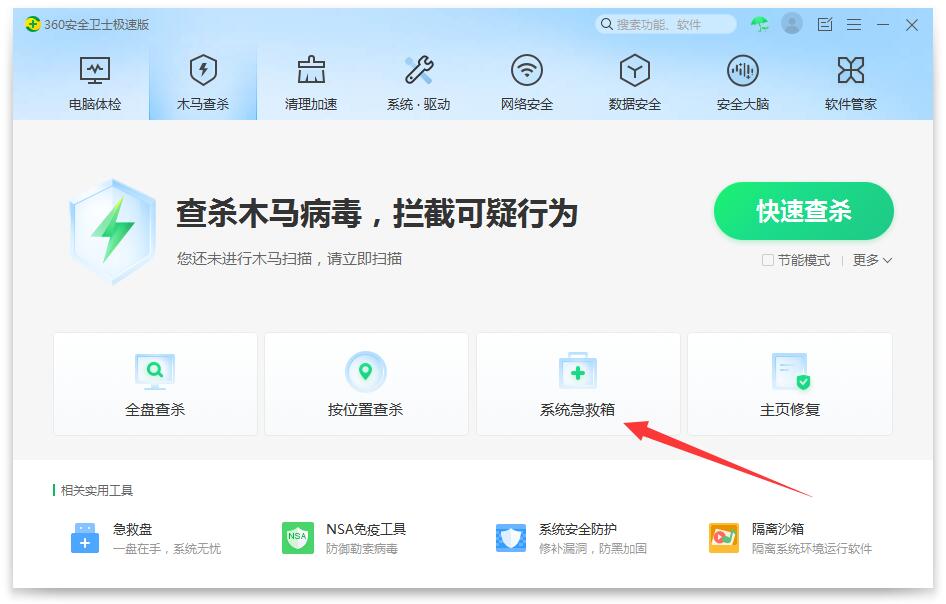Image resolution: width=946 pixels, height=604 pixels.
Task: Switch to 系统·驱动 tab label
Action: [419, 104]
